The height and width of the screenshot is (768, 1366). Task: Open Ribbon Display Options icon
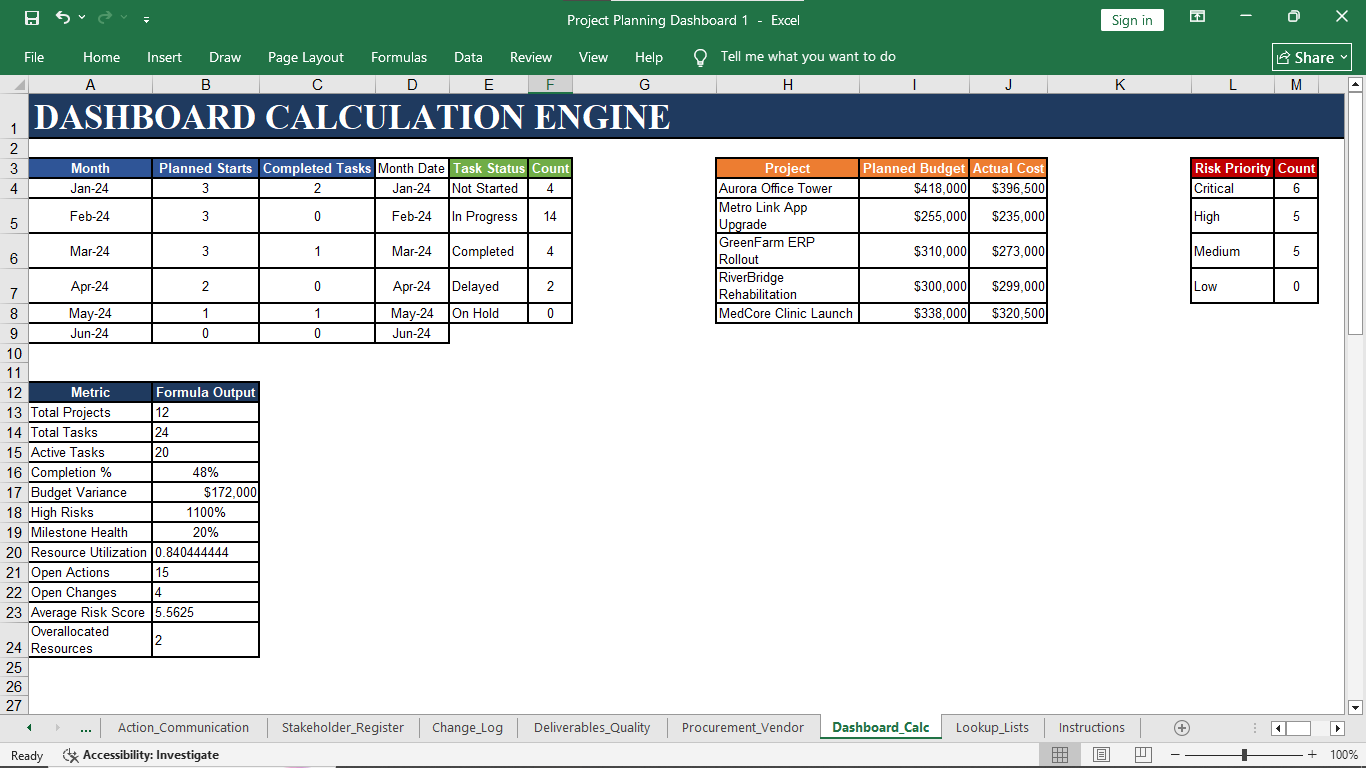point(1197,17)
